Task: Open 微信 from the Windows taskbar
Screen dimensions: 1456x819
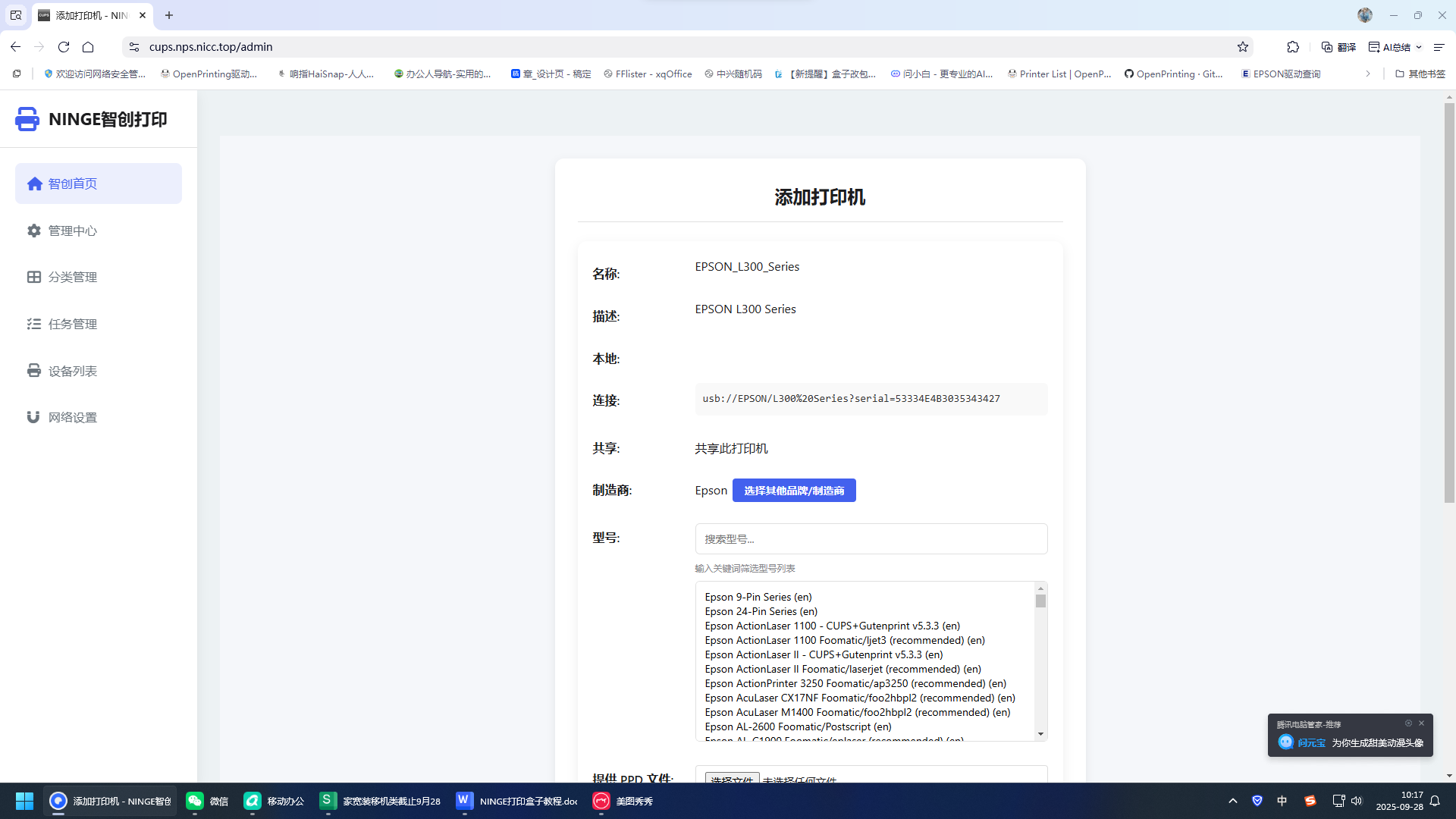Action: [x=207, y=801]
